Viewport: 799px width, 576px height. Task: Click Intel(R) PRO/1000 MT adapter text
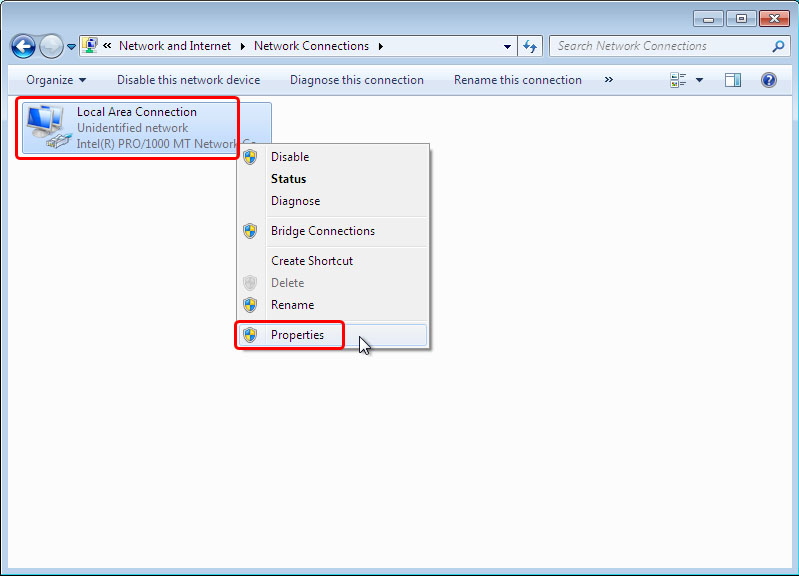coord(157,144)
